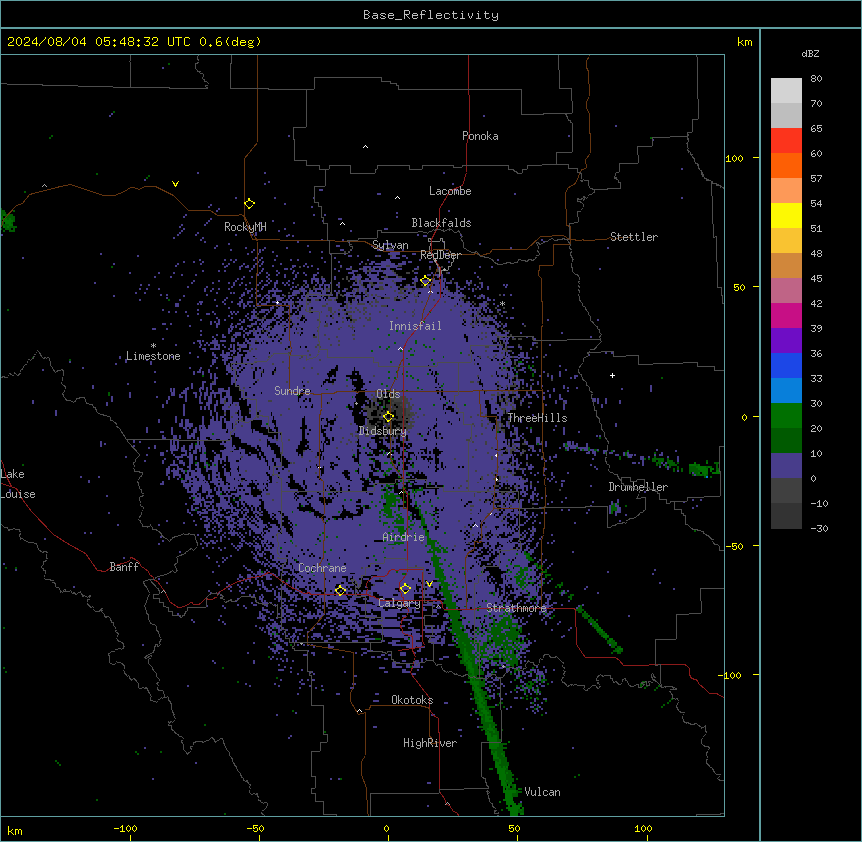Click the 65 value in the dBZ legend
Screen dimensions: 862x842
(x=816, y=128)
